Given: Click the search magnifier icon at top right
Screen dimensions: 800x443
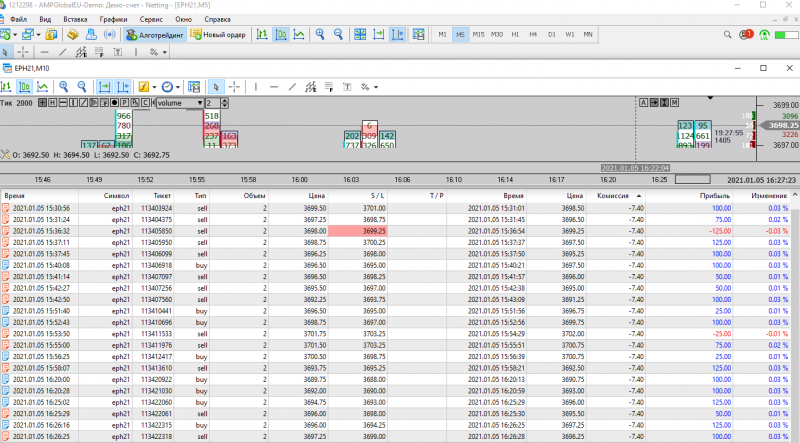Looking at the screenshot, I should pos(729,34).
